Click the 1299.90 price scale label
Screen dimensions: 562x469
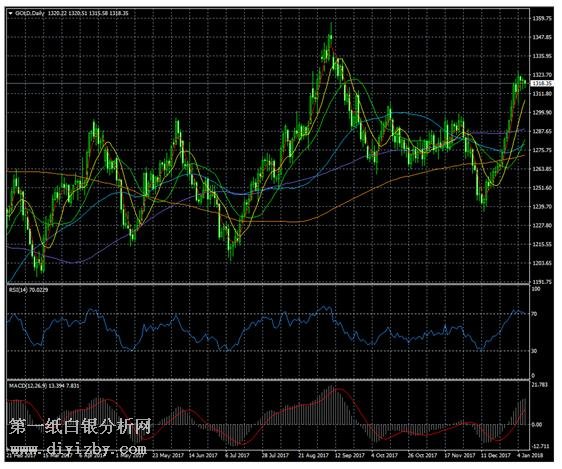(542, 113)
